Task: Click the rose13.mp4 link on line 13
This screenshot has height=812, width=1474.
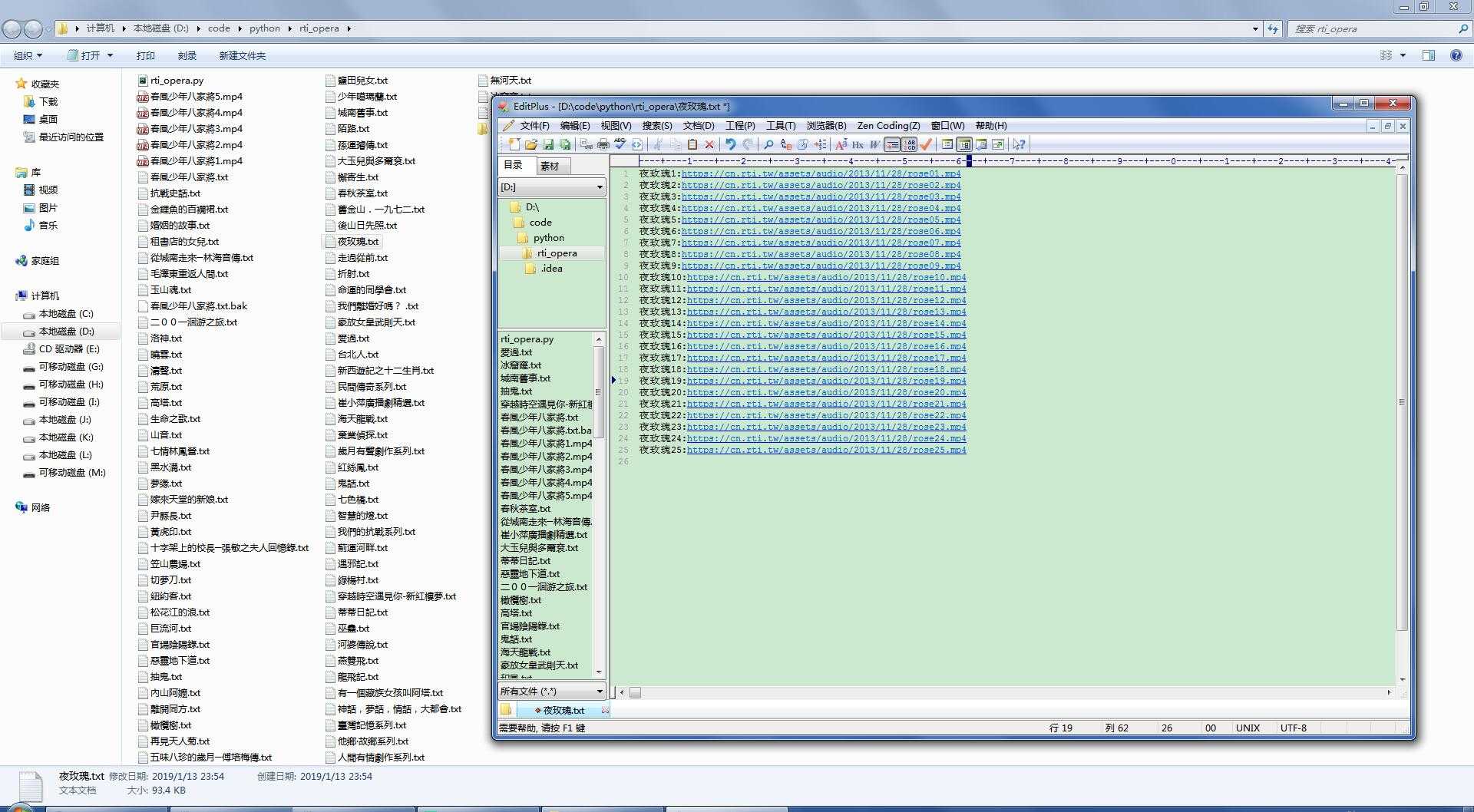Action: 826,312
